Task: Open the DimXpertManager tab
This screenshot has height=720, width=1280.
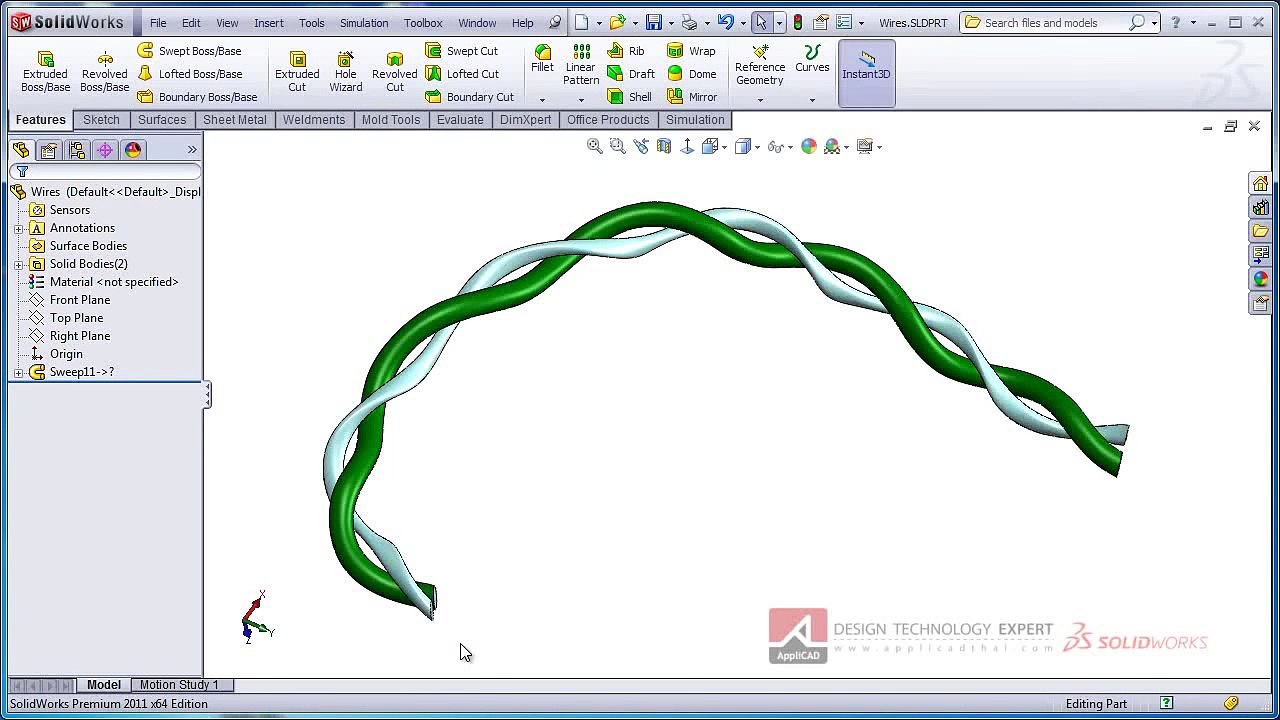Action: (x=105, y=150)
